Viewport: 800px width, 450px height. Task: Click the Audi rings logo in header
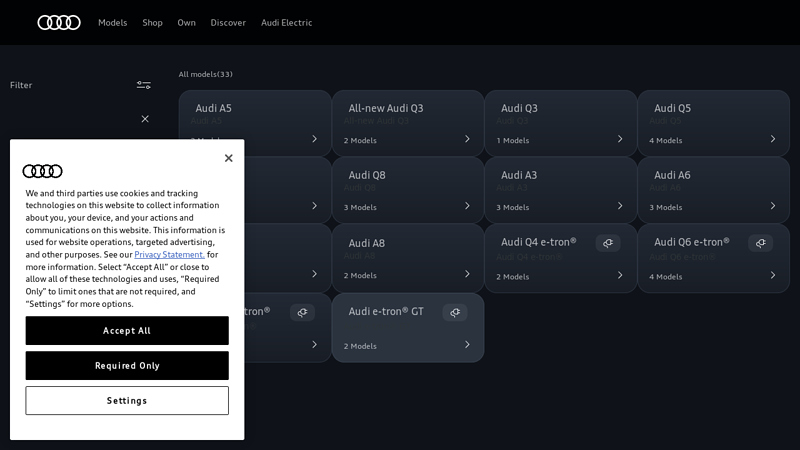point(59,22)
